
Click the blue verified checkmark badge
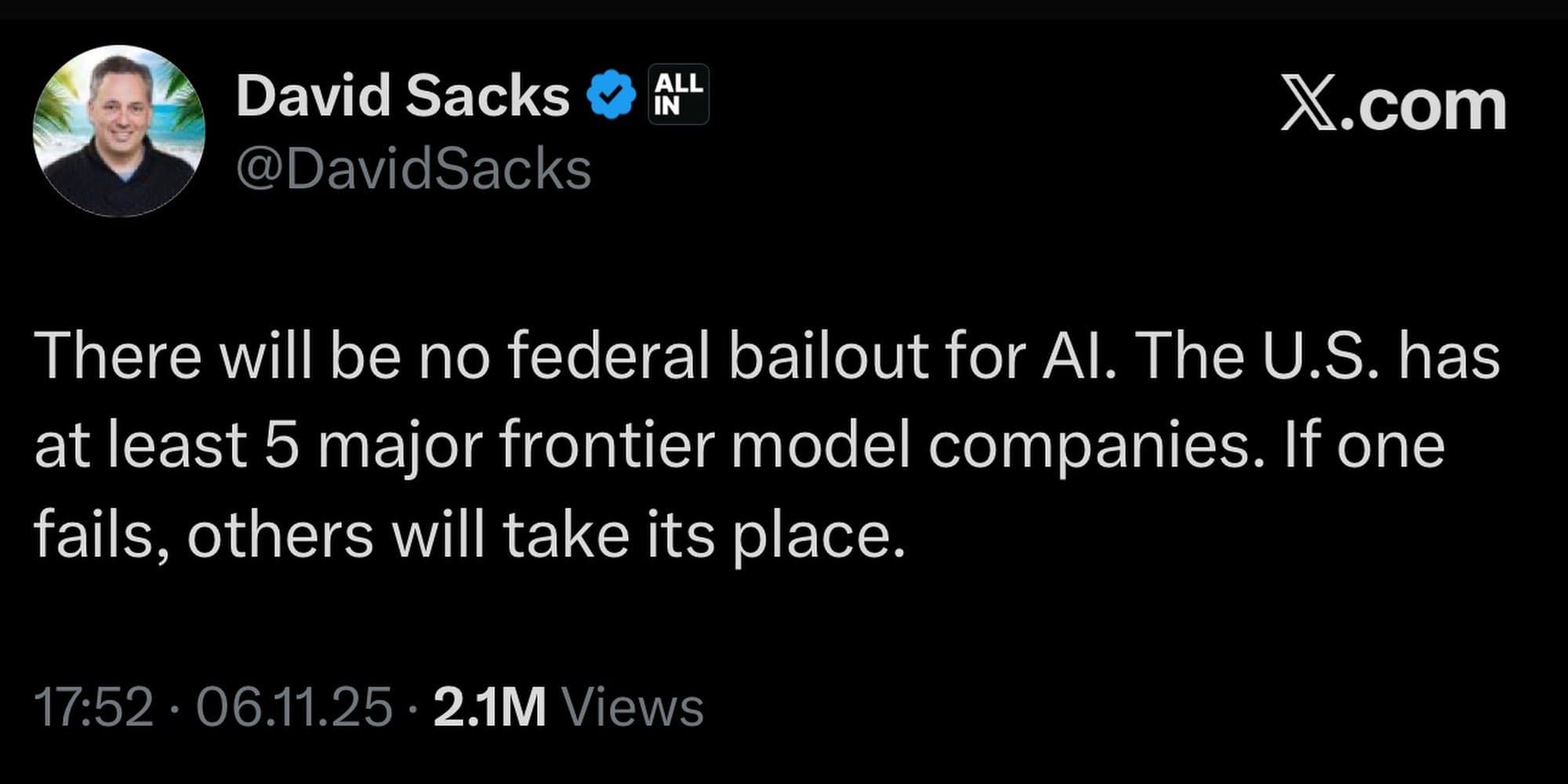coord(611,95)
